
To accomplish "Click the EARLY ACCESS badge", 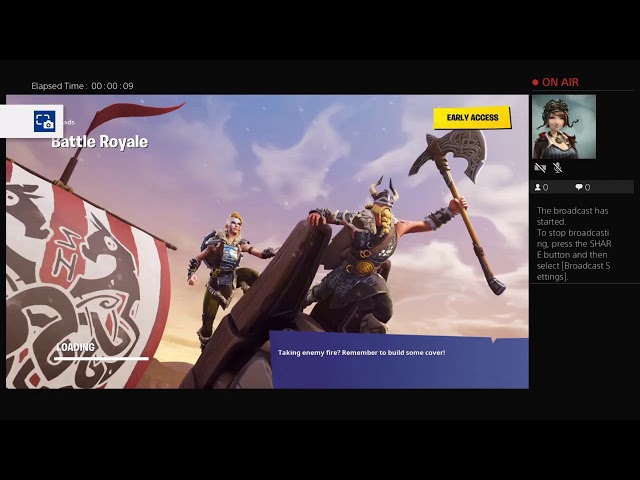I will point(472,118).
